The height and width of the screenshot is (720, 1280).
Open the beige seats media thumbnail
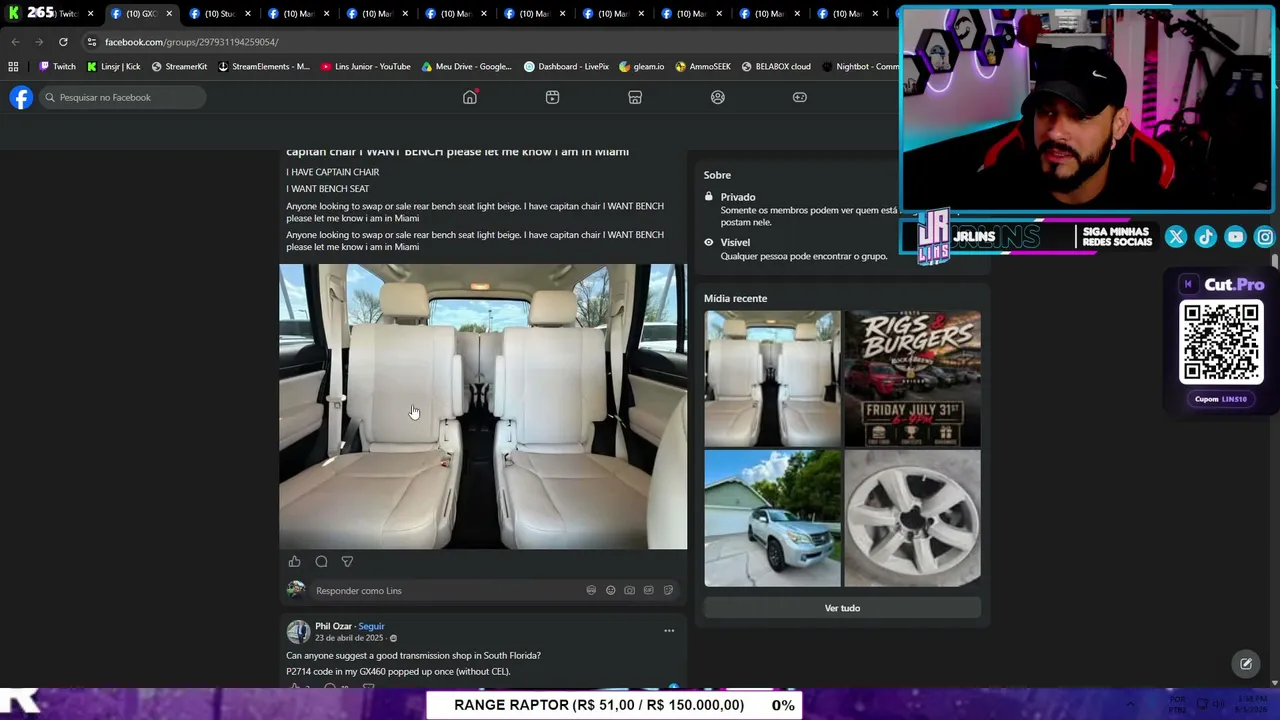tap(772, 378)
